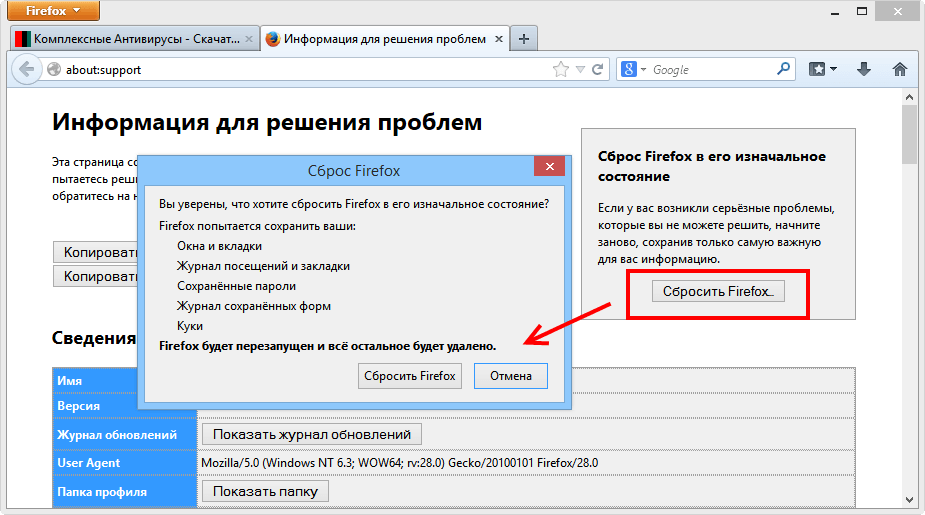This screenshot has width=925, height=515.
Task: Open the Google search engine selector
Action: point(633,70)
